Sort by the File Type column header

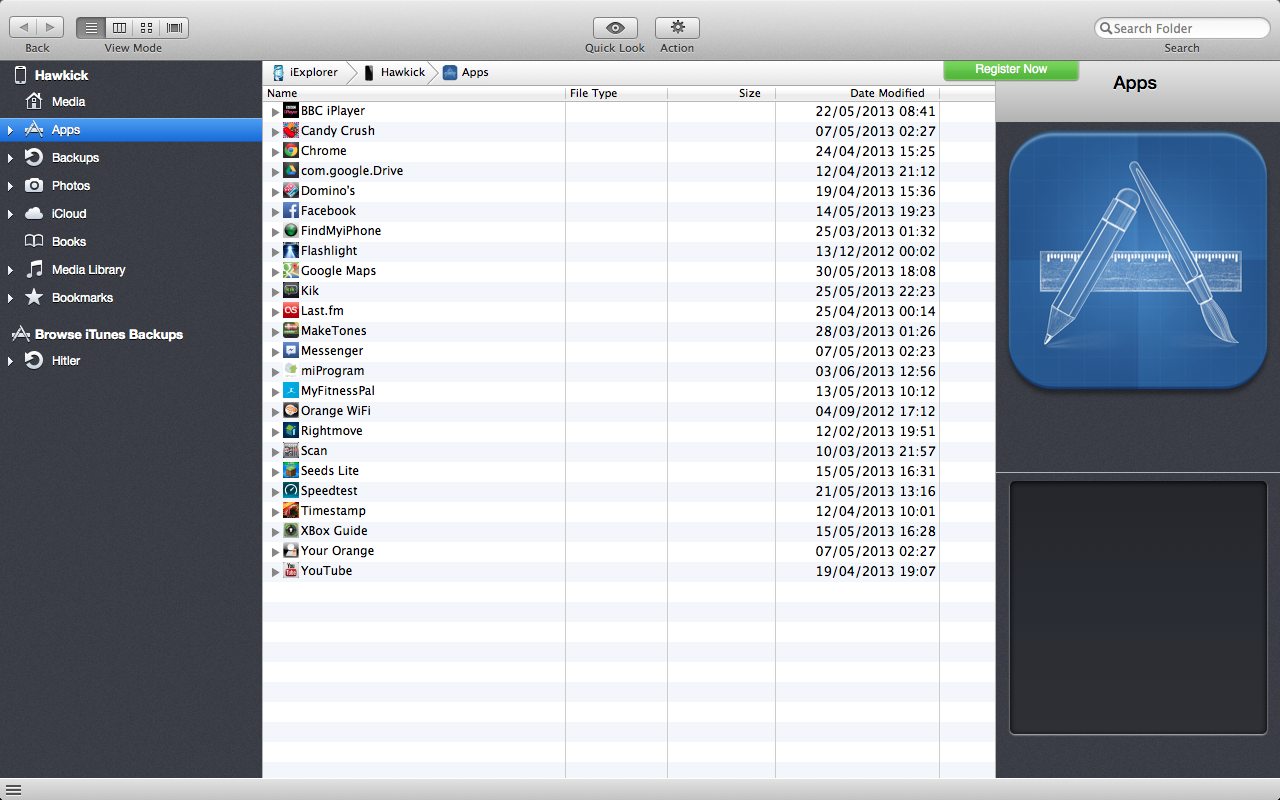(x=617, y=93)
